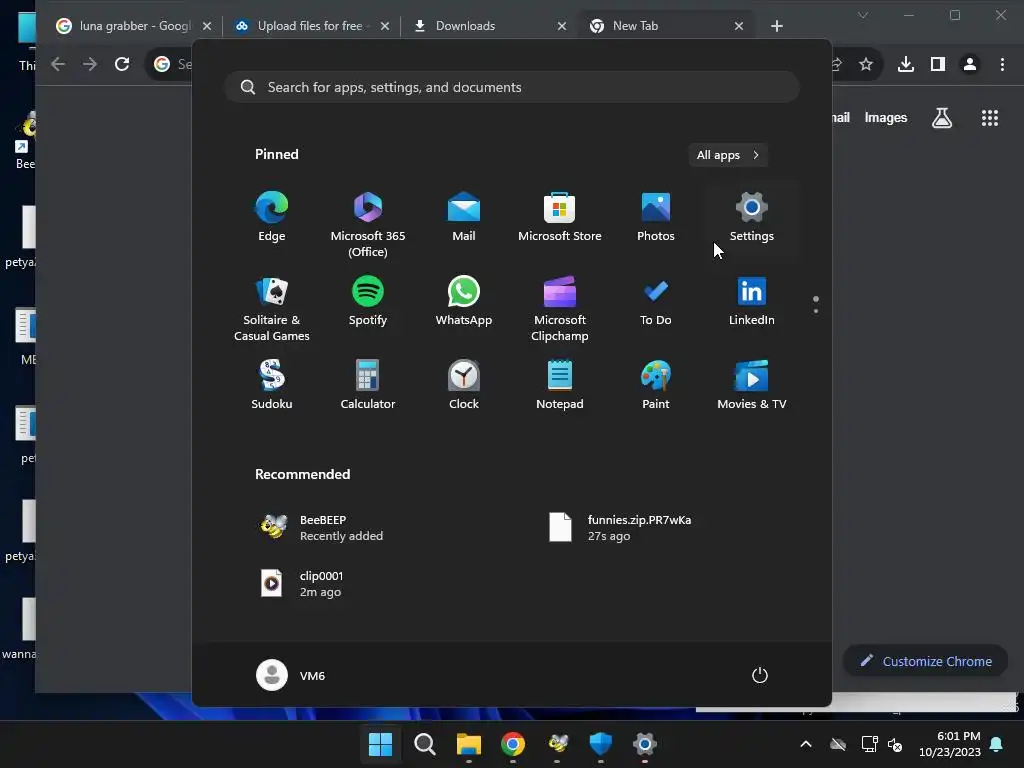Launch LinkedIn app
The width and height of the screenshot is (1024, 768).
click(x=752, y=302)
